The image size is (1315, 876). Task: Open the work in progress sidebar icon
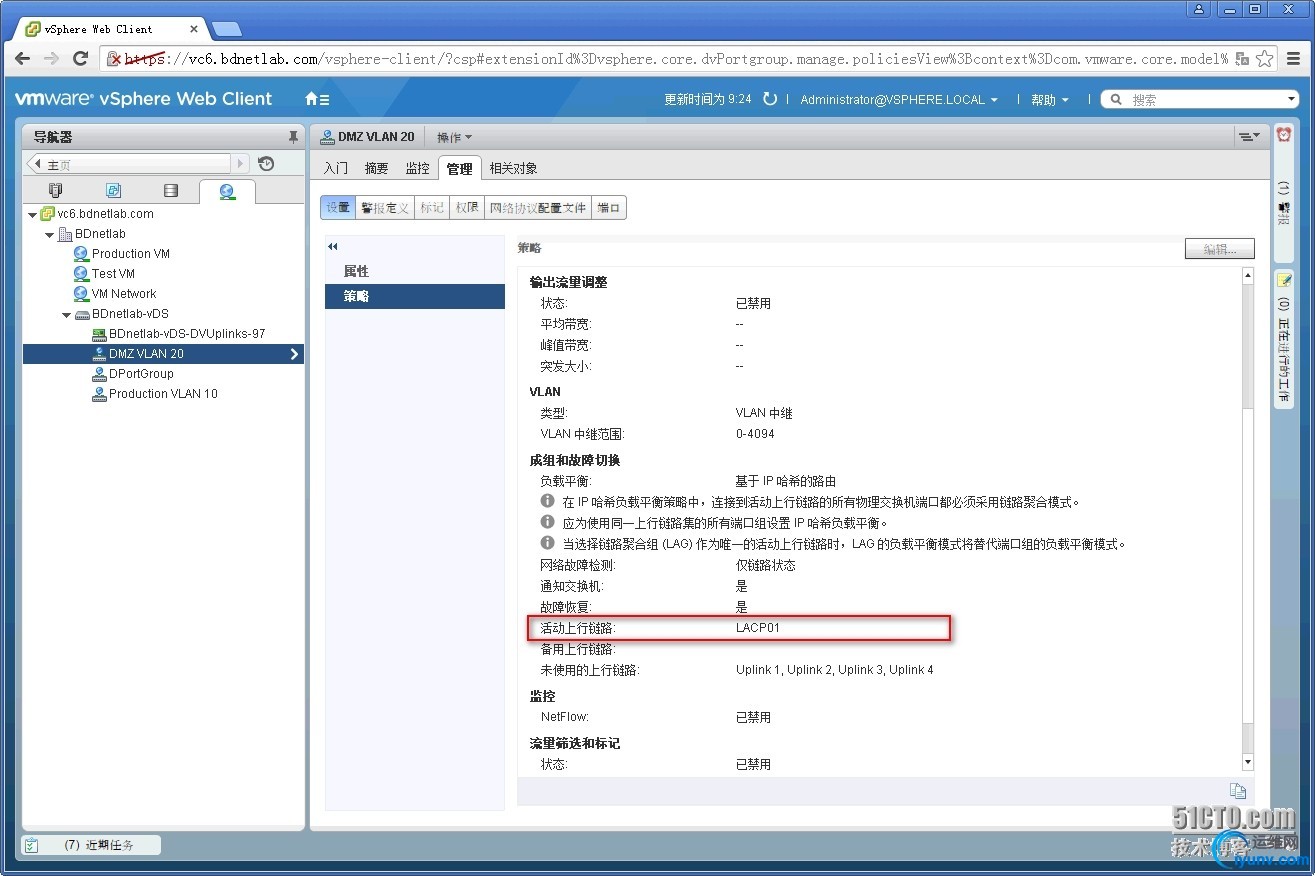pyautogui.click(x=1284, y=280)
